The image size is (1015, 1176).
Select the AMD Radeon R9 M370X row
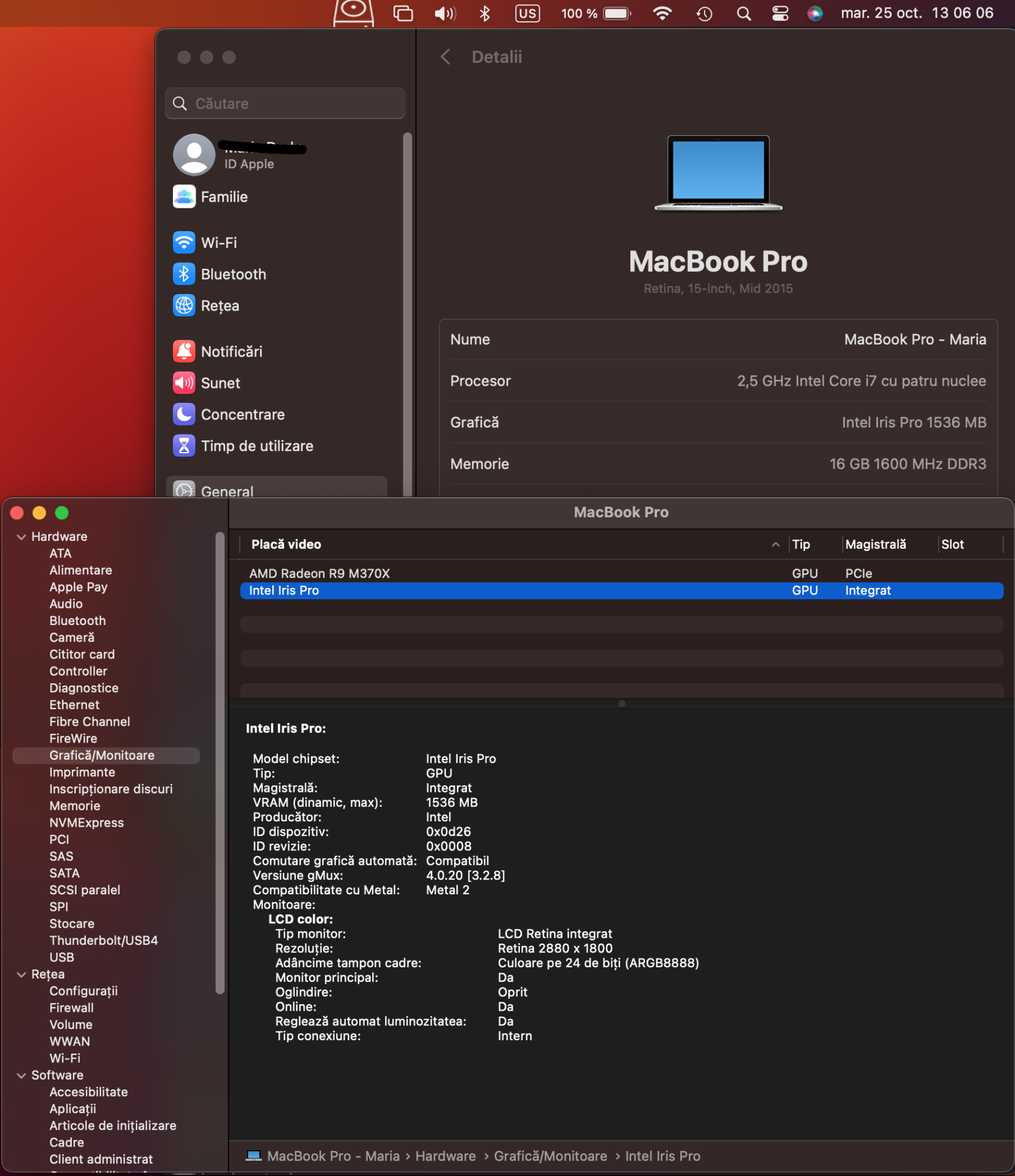click(622, 573)
